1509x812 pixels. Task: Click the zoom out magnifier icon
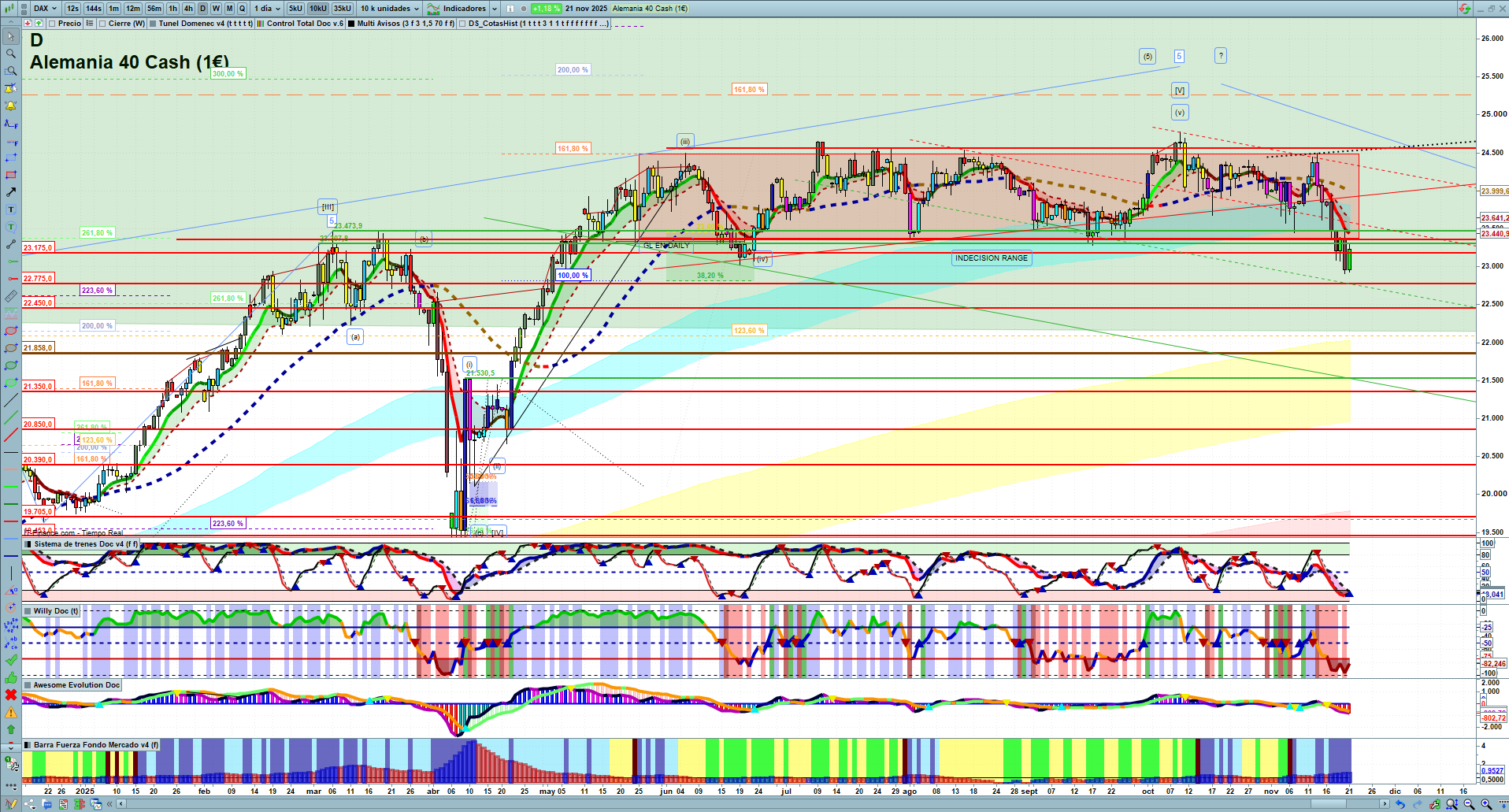(x=1470, y=804)
